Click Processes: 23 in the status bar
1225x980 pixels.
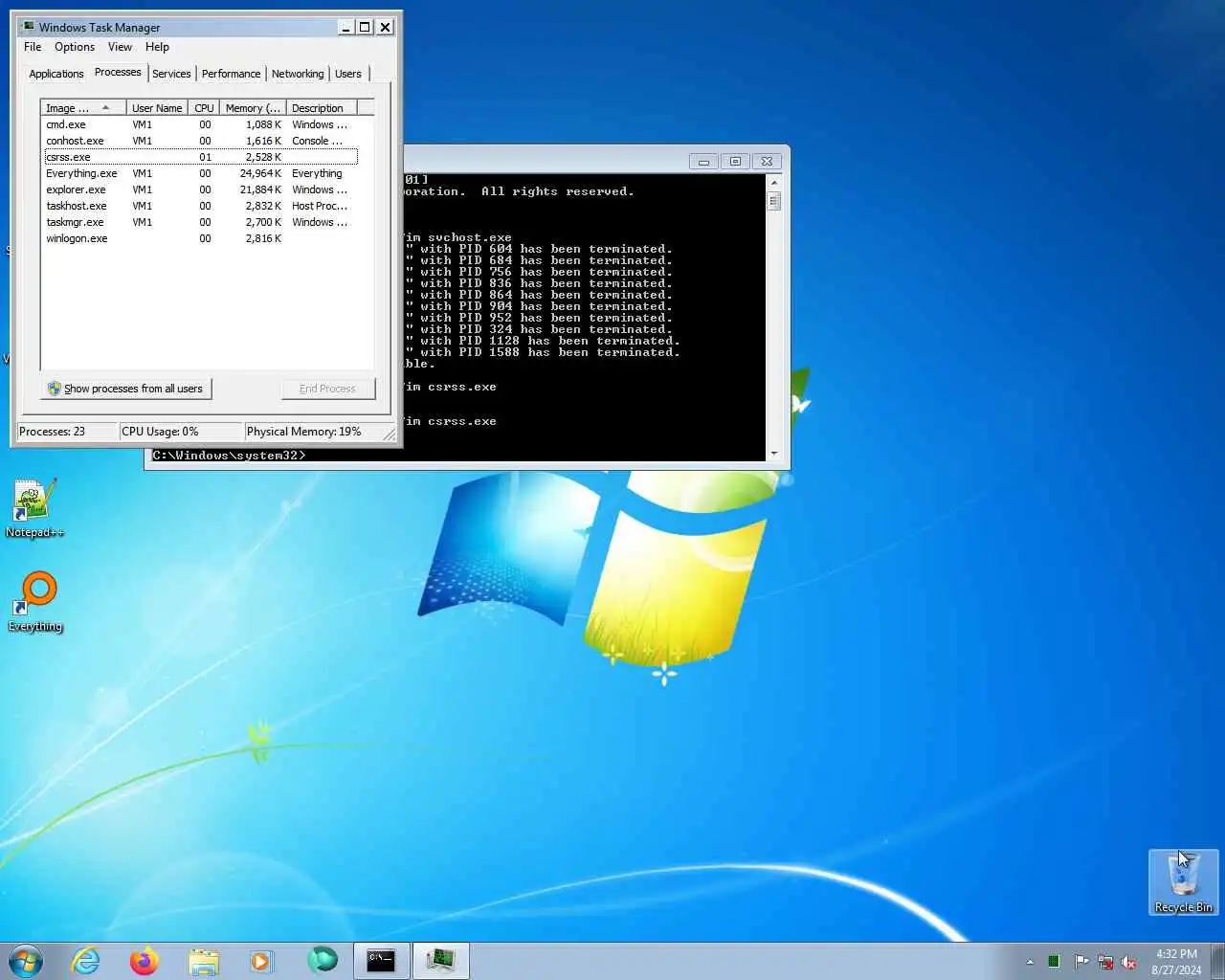click(52, 432)
